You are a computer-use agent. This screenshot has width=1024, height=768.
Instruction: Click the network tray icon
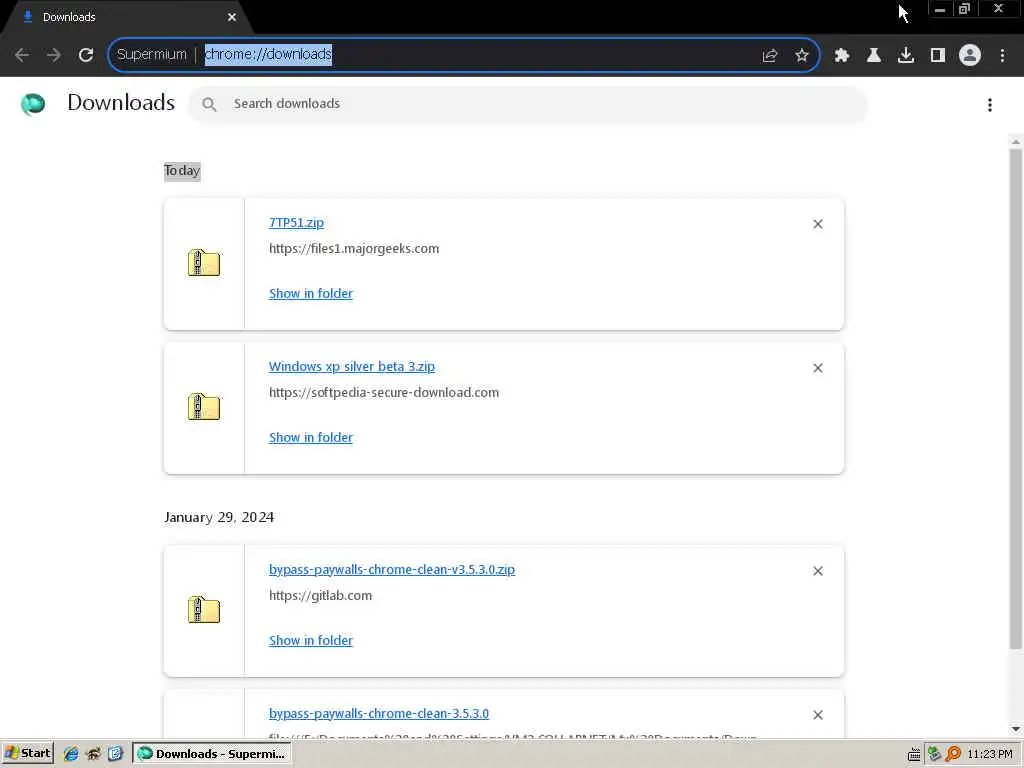(935, 754)
